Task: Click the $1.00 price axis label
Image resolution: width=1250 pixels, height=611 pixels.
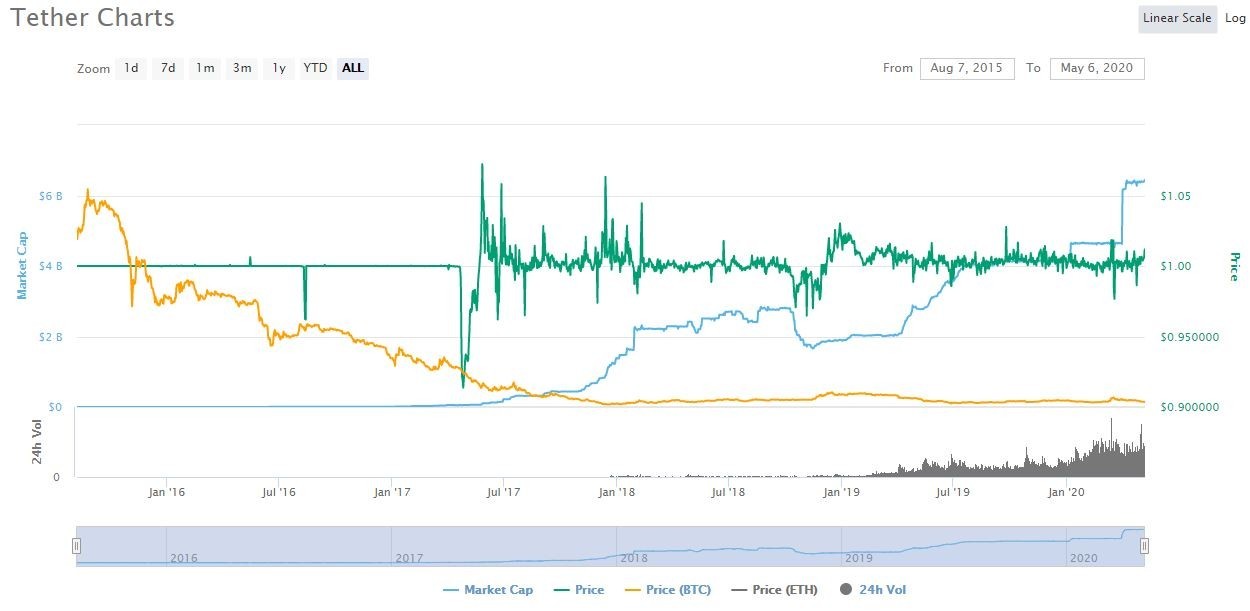Action: click(x=1175, y=266)
